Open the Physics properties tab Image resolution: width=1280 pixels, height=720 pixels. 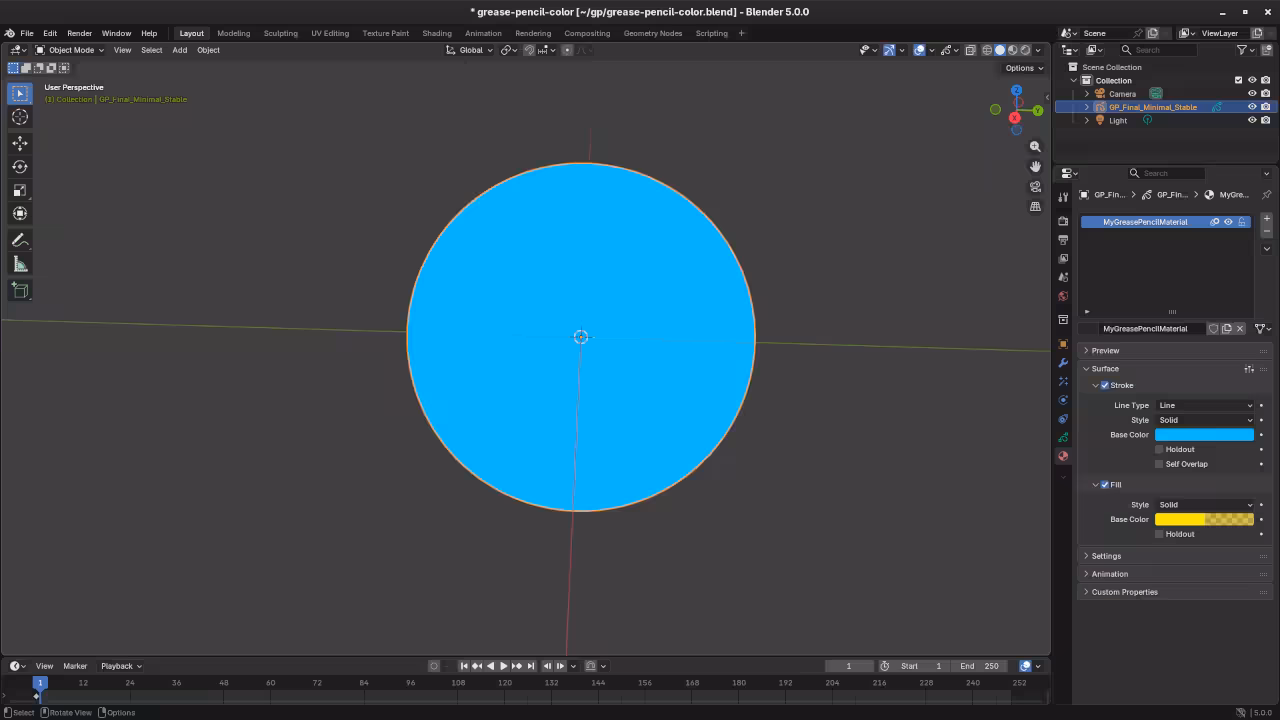pos(1063,400)
